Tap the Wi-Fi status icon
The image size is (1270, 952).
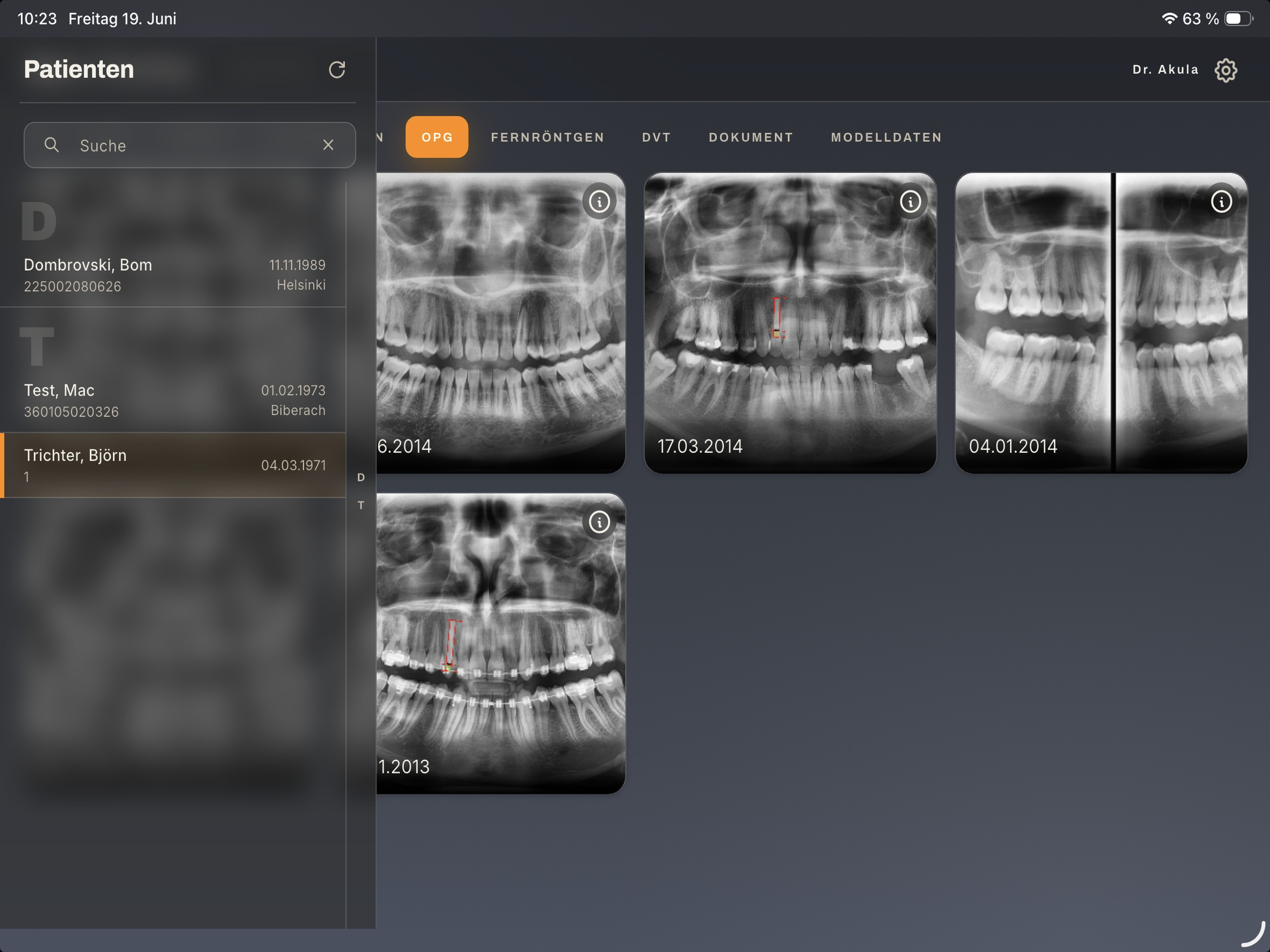coord(1170,19)
